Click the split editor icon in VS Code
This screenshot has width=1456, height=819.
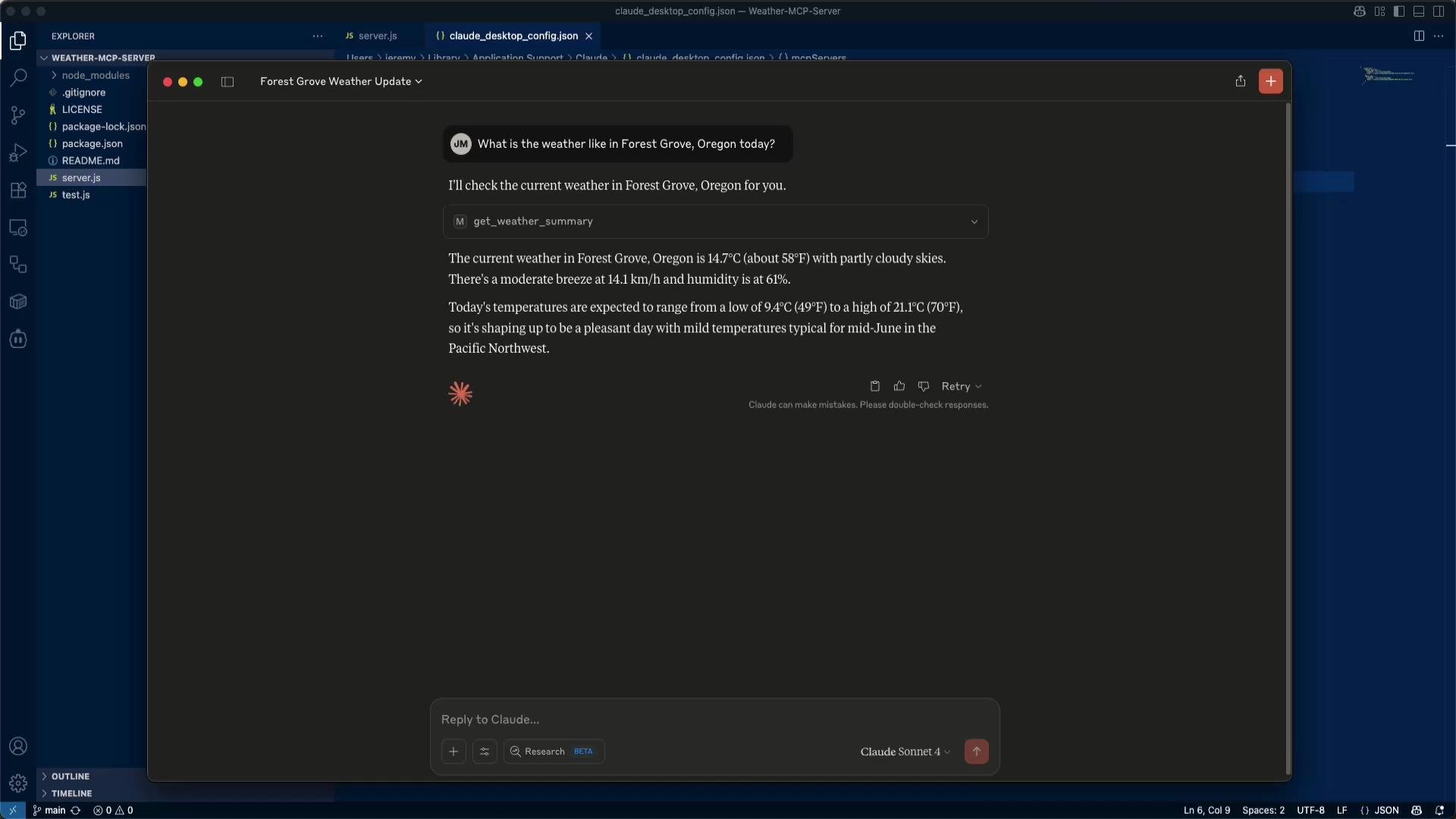point(1419,36)
